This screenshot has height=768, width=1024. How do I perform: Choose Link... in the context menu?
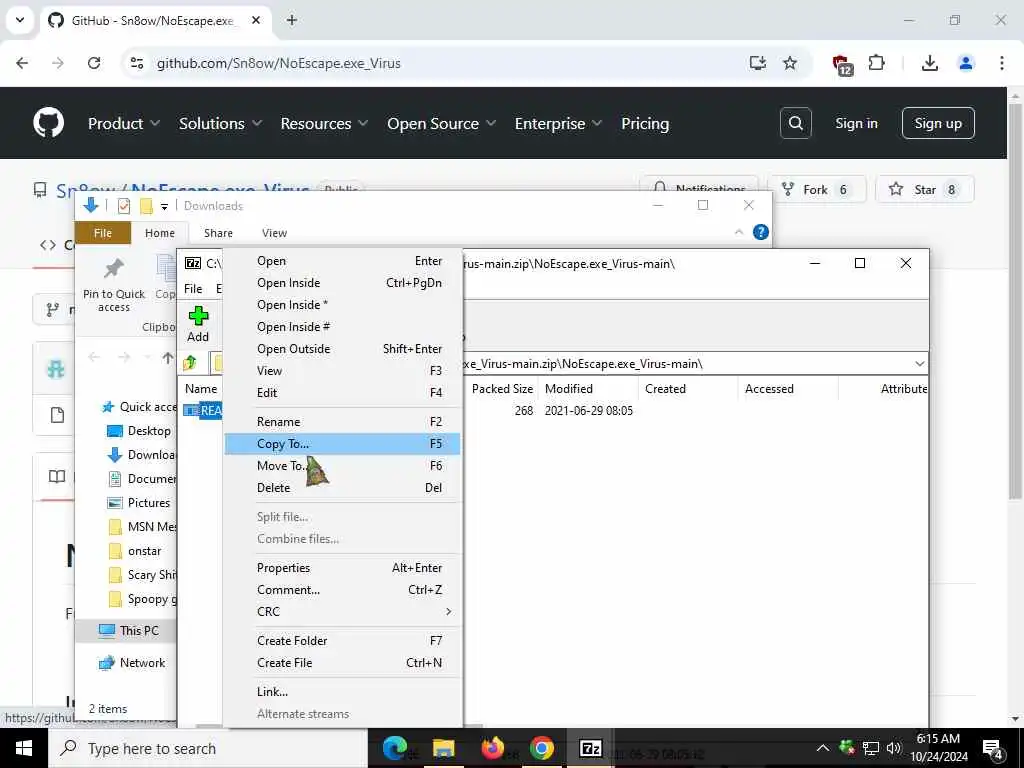coord(342,692)
